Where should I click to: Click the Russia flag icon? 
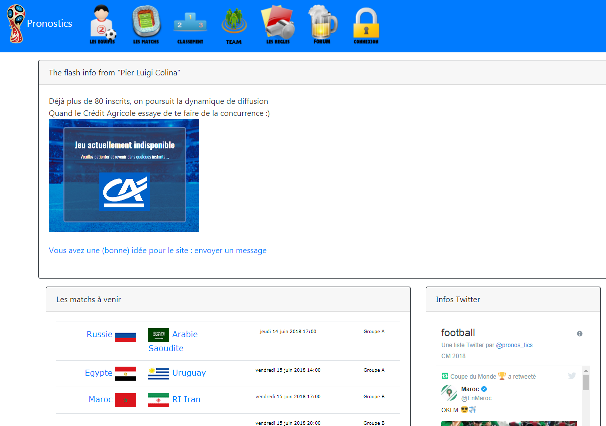(x=126, y=336)
